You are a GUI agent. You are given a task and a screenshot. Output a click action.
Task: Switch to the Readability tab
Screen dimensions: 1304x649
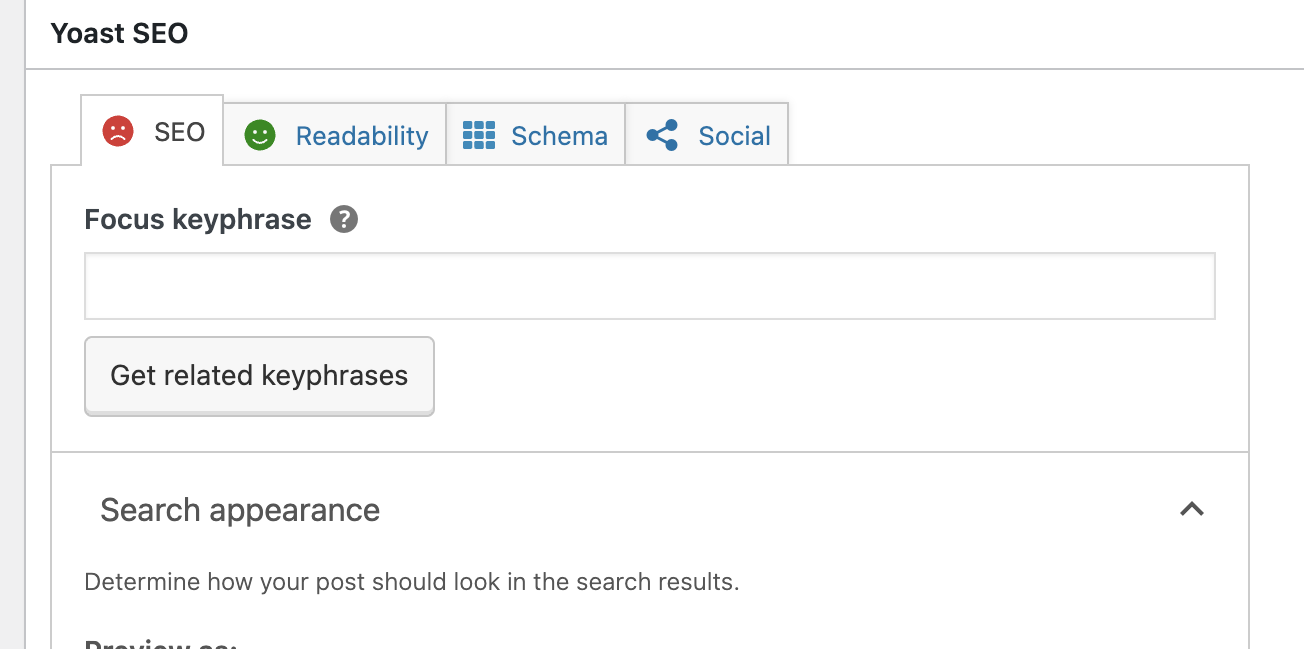[x=334, y=135]
